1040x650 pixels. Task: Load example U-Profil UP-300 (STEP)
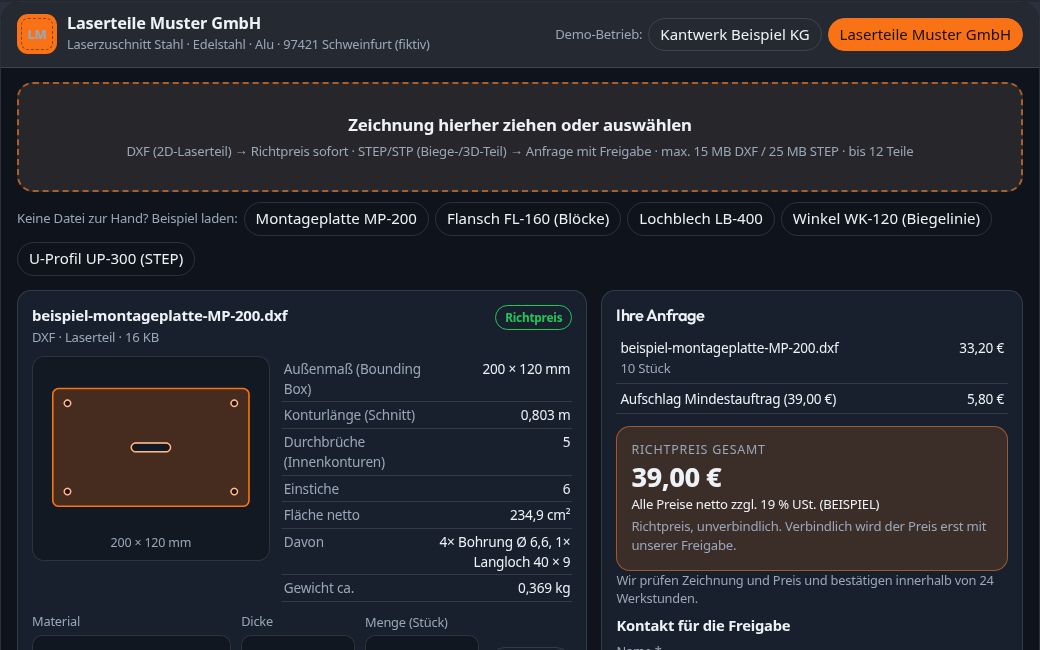tap(106, 259)
